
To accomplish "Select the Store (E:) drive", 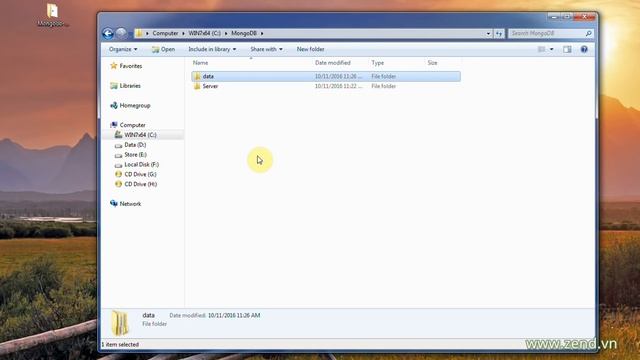I will pyautogui.click(x=136, y=155).
